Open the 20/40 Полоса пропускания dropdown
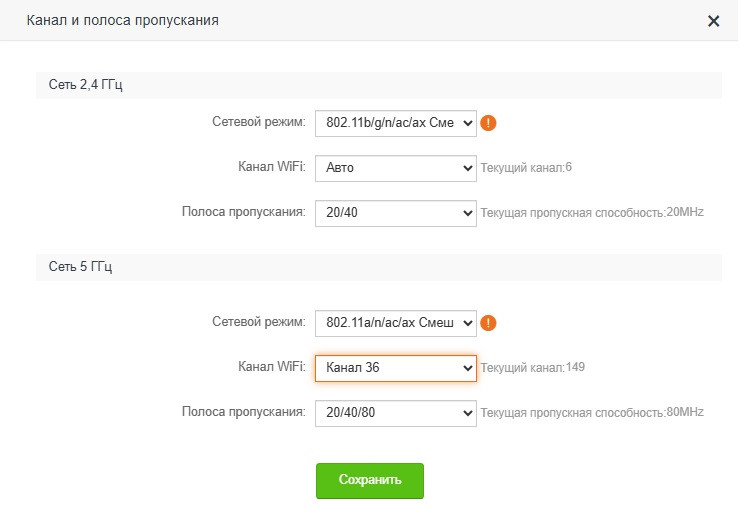 pos(396,213)
